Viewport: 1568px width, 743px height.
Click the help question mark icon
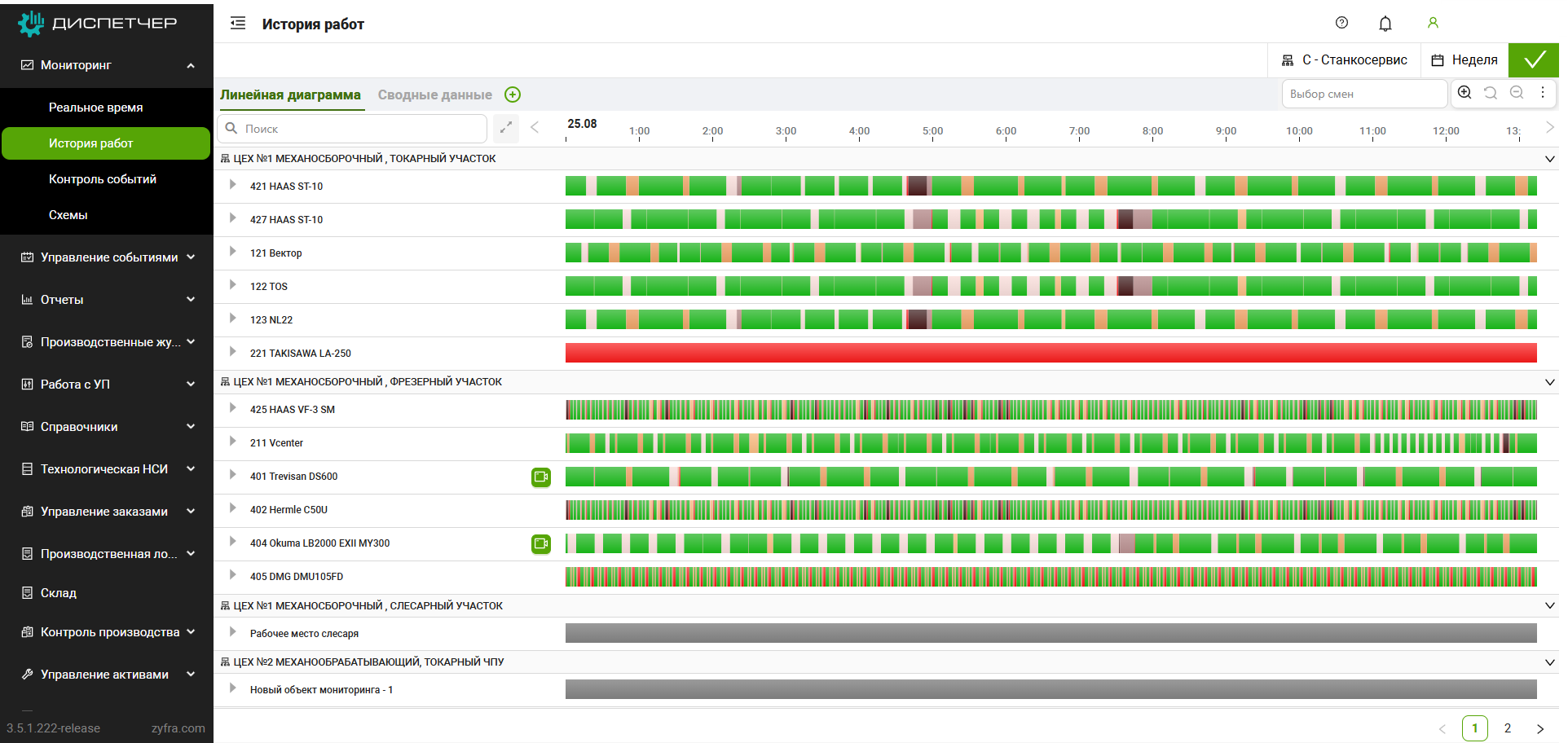(1341, 23)
